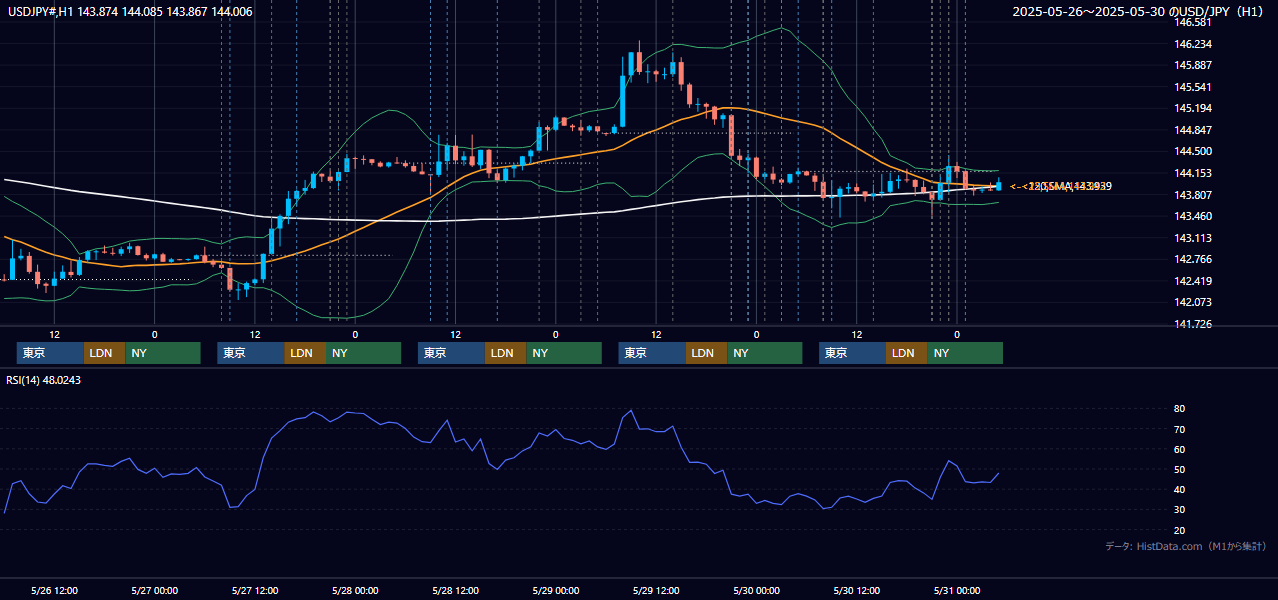The height and width of the screenshot is (600, 1278).
Task: Select the 143.807 price axis value
Action: pyautogui.click(x=1193, y=195)
